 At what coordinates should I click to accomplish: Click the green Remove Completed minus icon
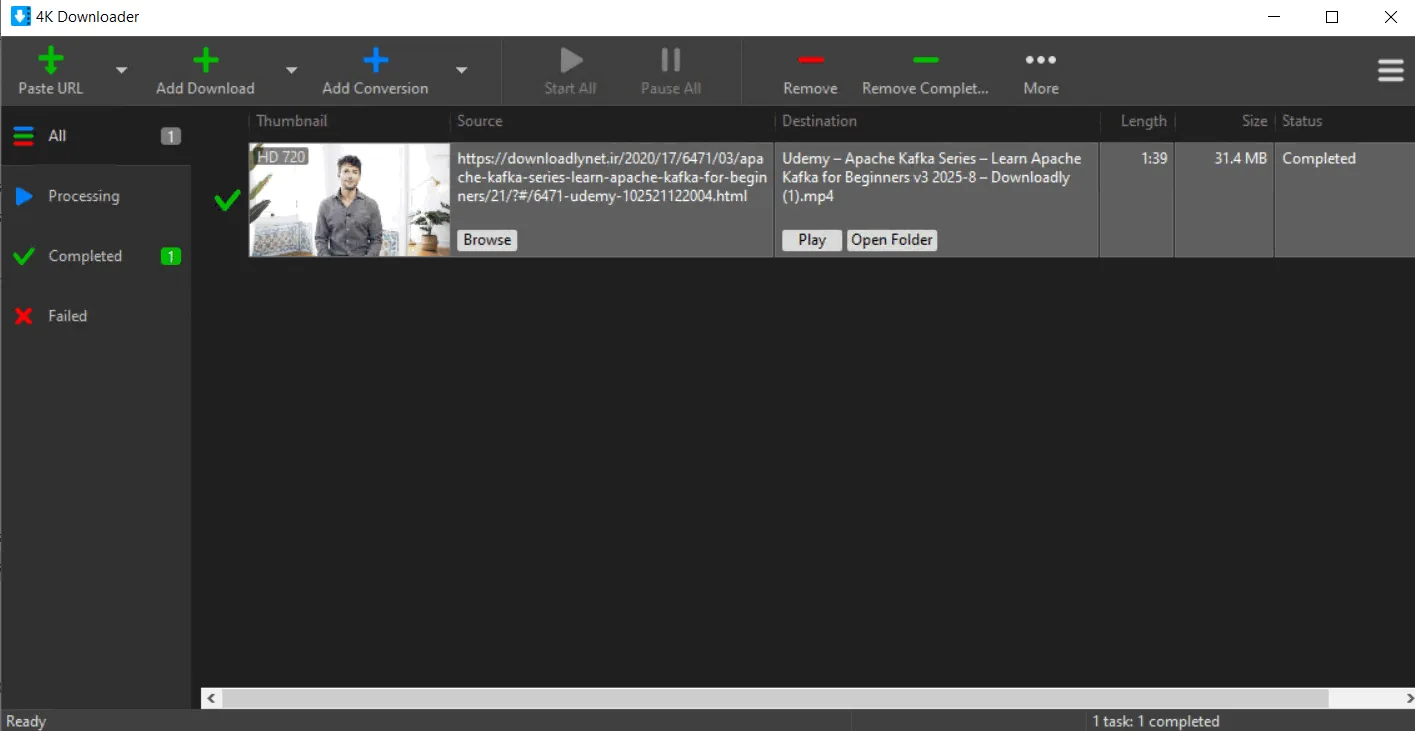pos(926,60)
